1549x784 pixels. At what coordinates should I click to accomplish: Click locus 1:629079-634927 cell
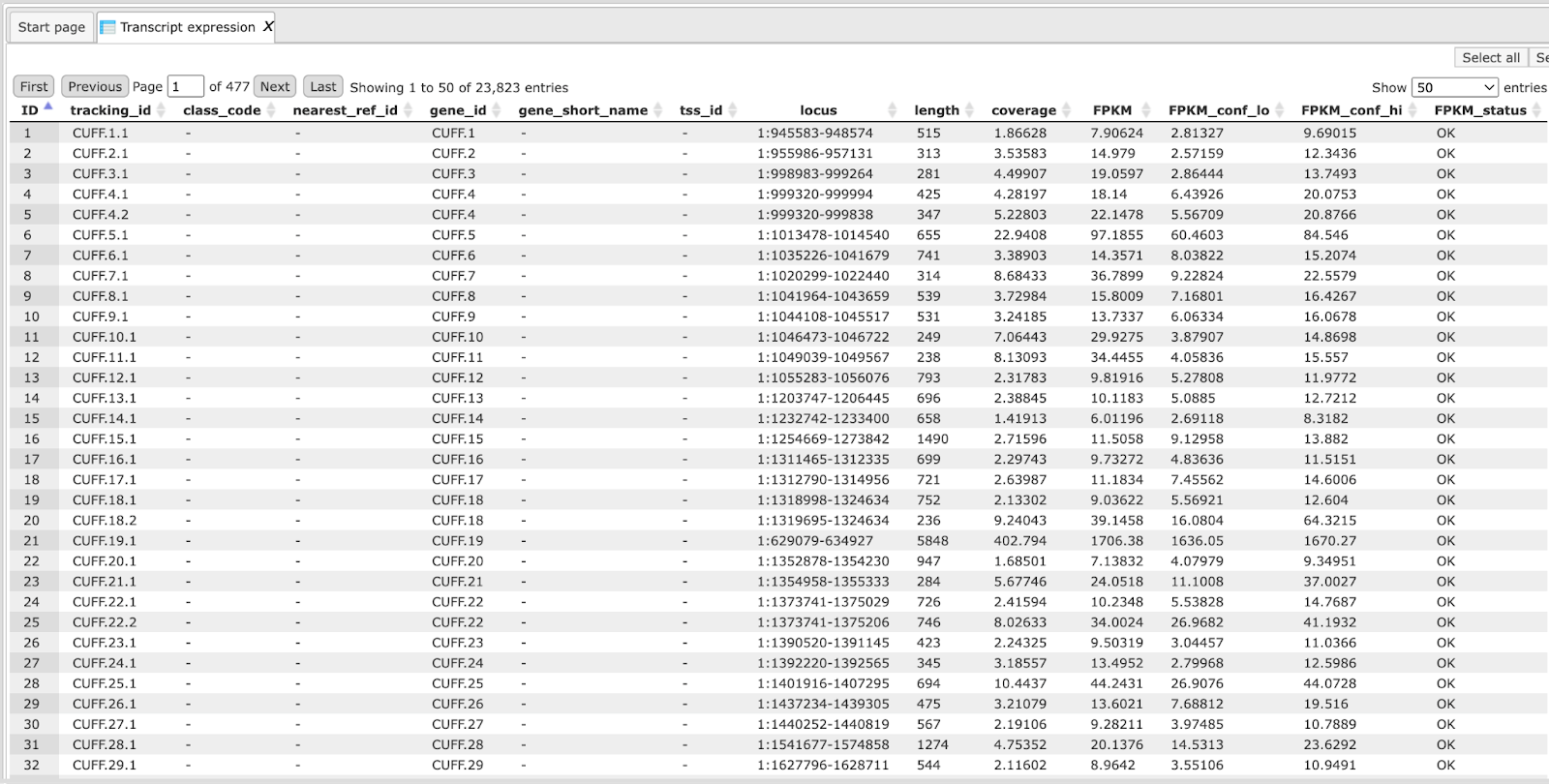[x=815, y=541]
